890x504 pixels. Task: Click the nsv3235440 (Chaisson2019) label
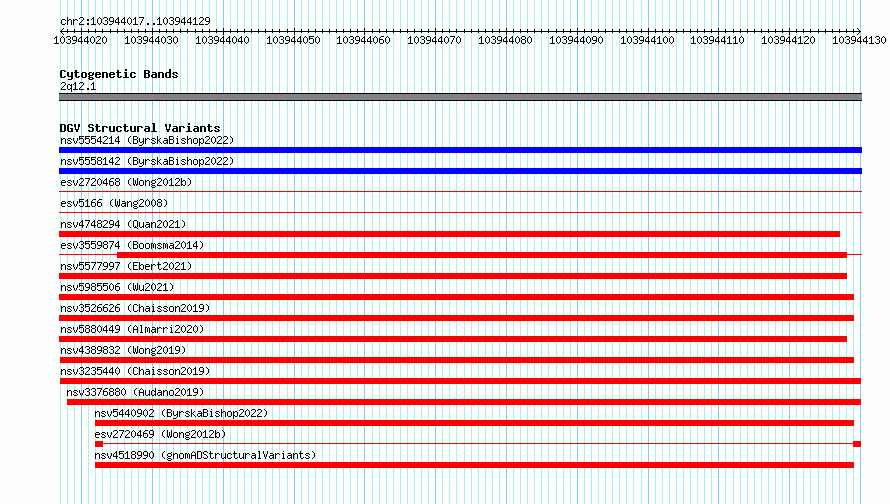click(x=135, y=371)
